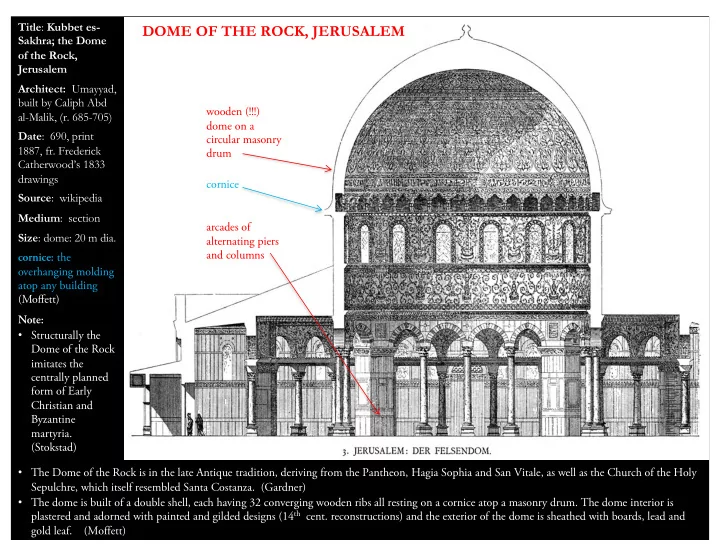Screen dimensions: 720x557
Task: Click the red heading 'DOME OF THE ROCK, JERUSALEM'
Action: [x=273, y=31]
